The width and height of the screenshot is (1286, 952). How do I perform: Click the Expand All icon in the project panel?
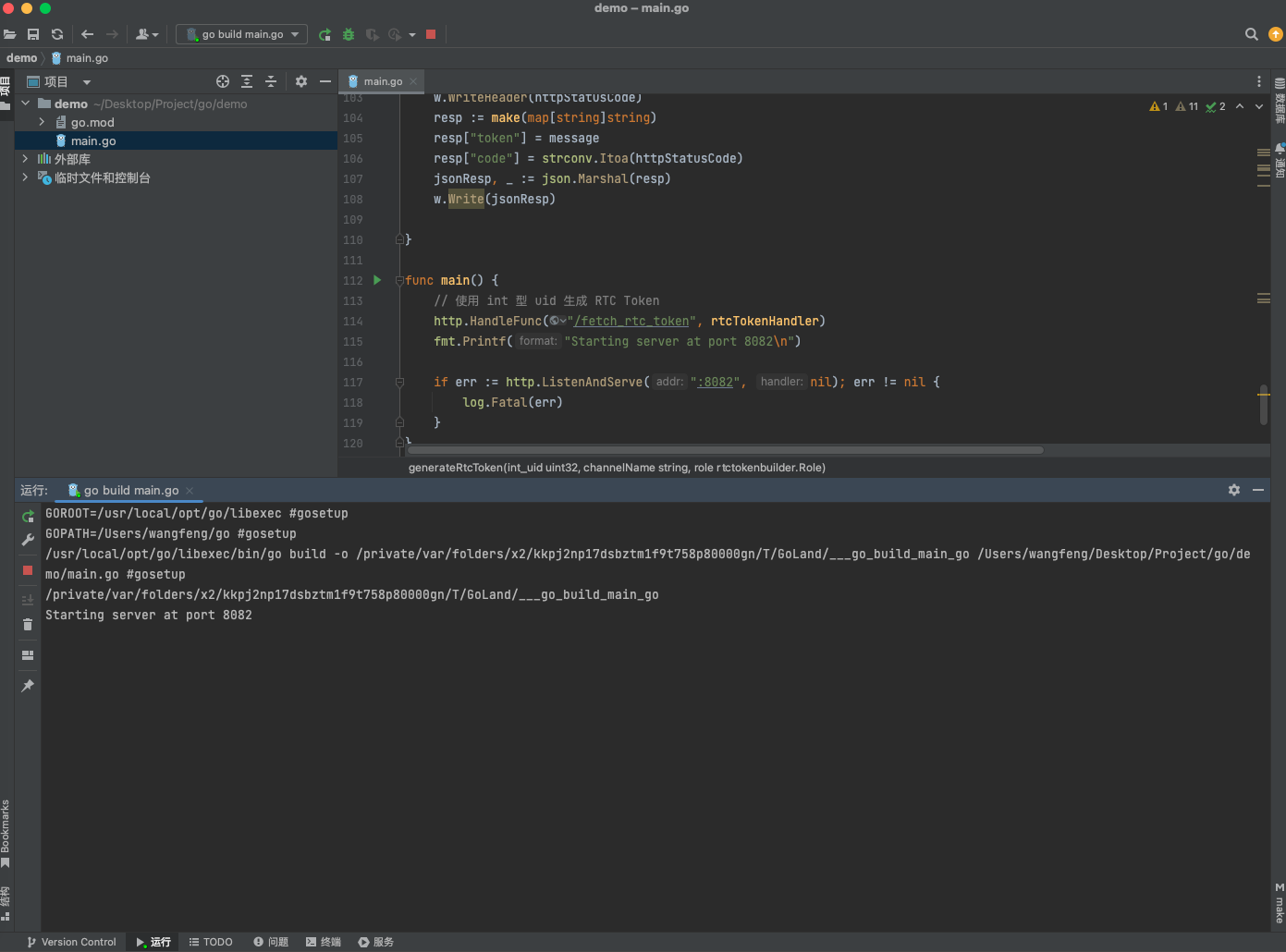[x=247, y=81]
